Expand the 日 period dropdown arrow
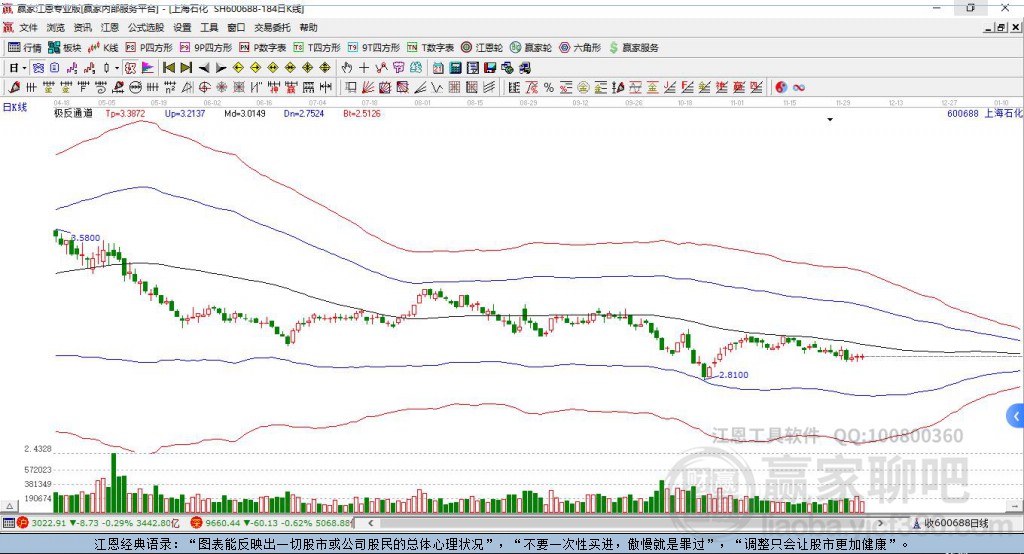Screen dimensions: 1024x554 click(x=24, y=68)
